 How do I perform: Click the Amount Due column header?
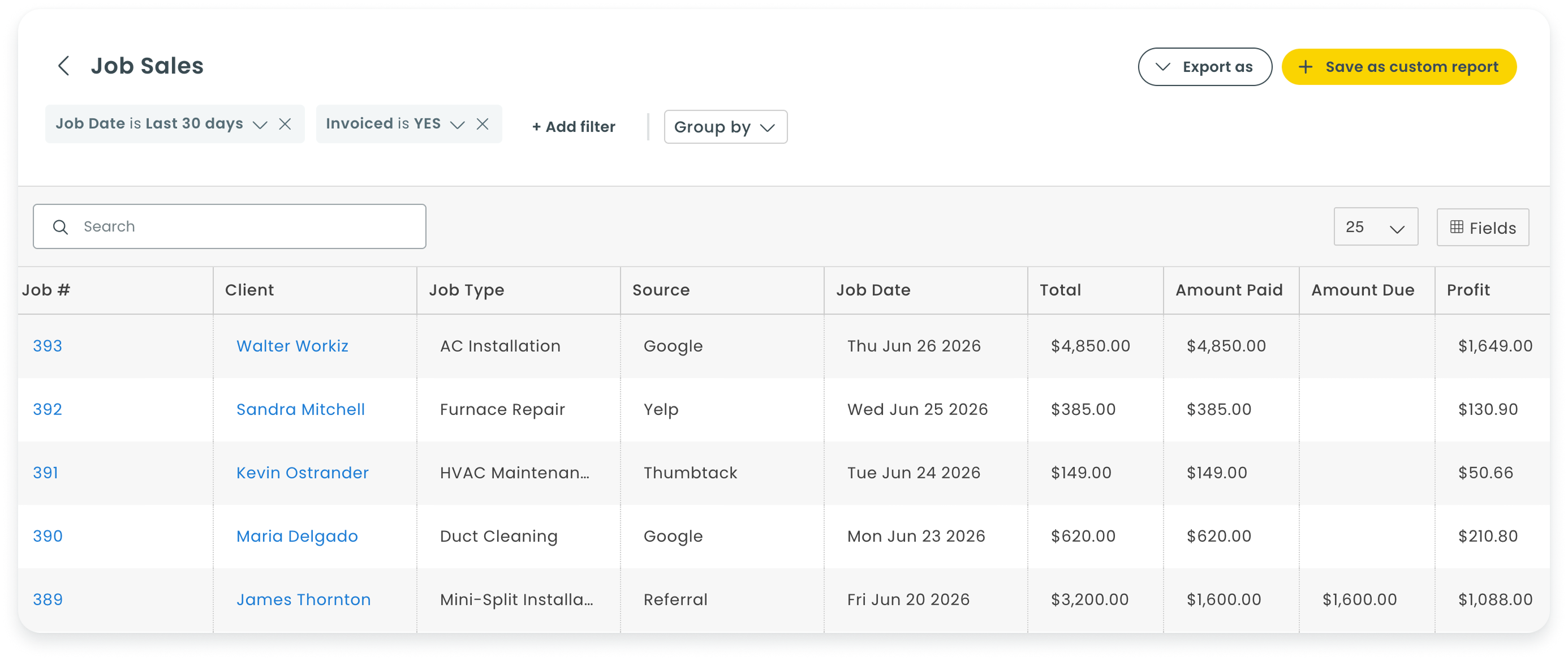(1367, 290)
